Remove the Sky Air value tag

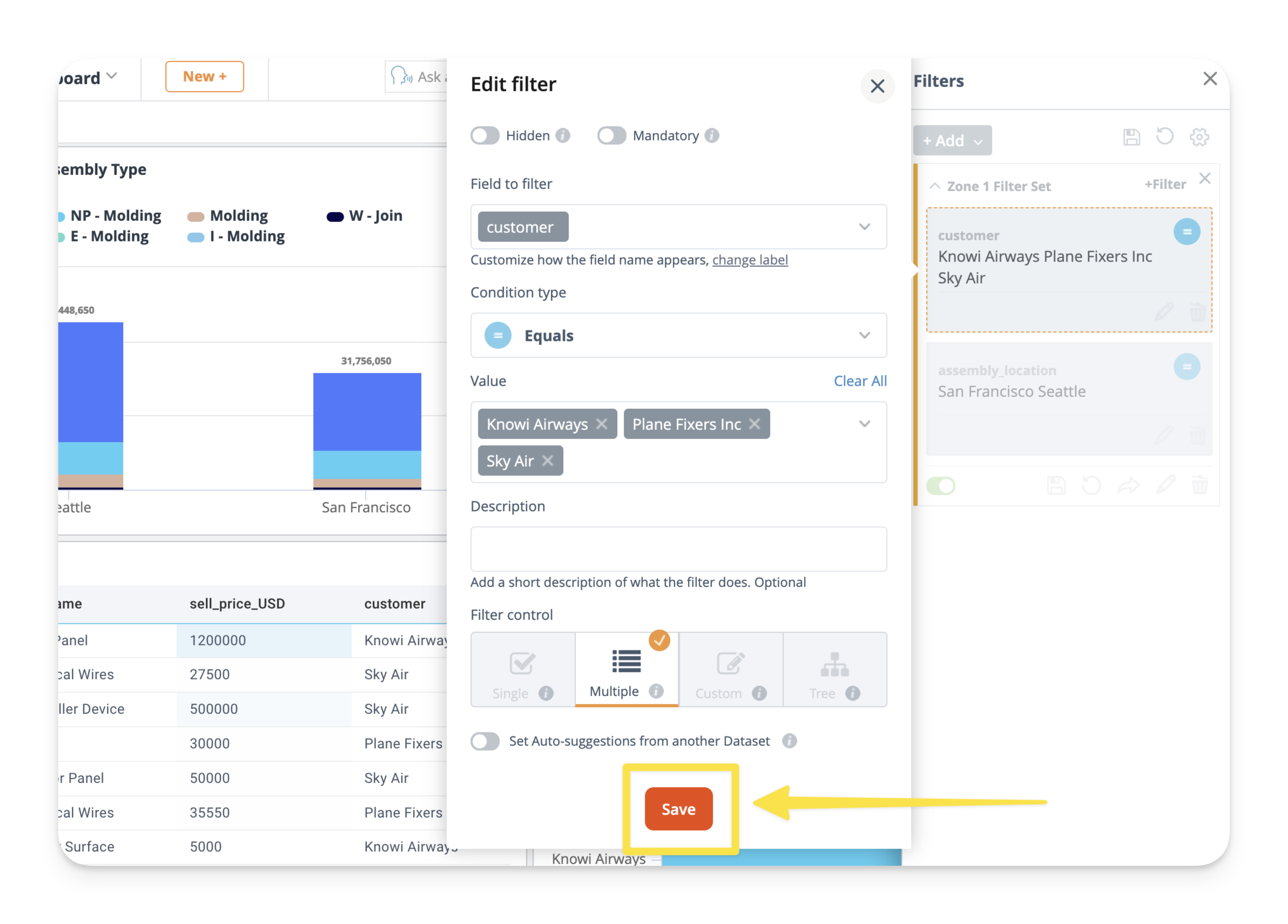pyautogui.click(x=548, y=461)
